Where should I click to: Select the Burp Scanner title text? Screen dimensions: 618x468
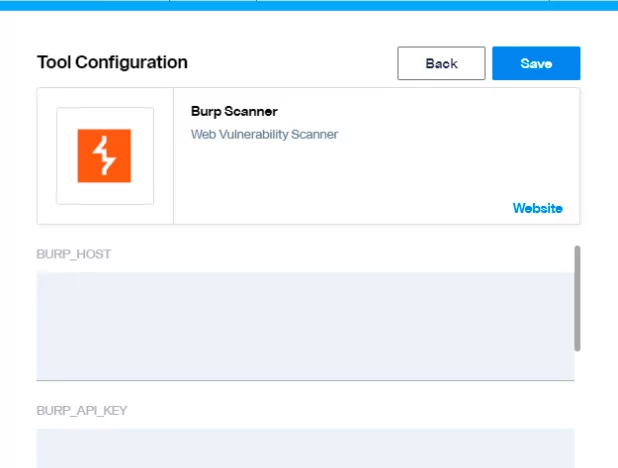234,111
